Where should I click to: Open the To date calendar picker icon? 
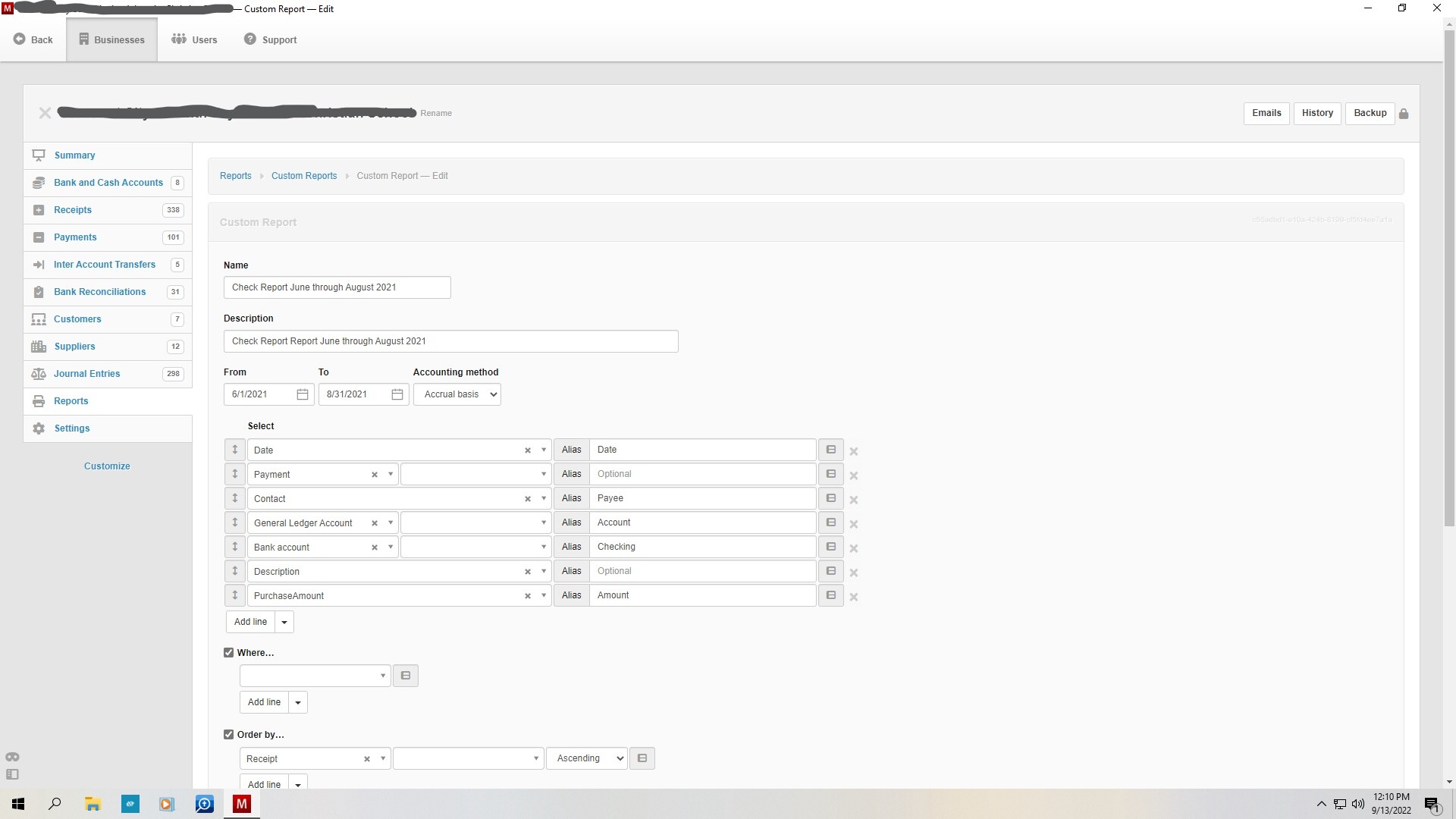(x=397, y=394)
